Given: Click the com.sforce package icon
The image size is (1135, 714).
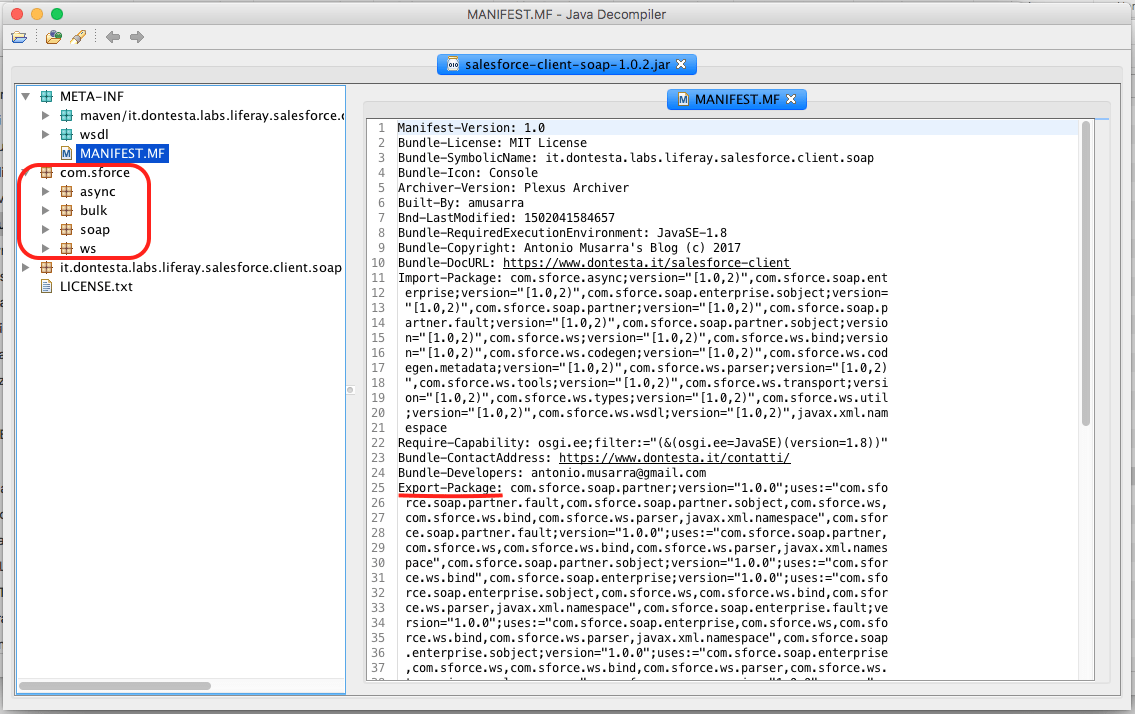Looking at the screenshot, I should pyautogui.click(x=46, y=172).
